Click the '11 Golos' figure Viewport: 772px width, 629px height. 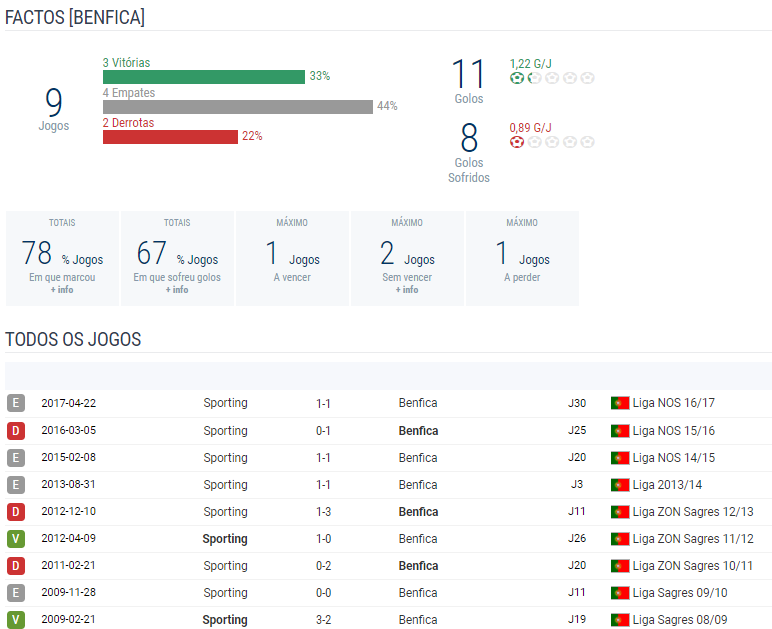(469, 81)
